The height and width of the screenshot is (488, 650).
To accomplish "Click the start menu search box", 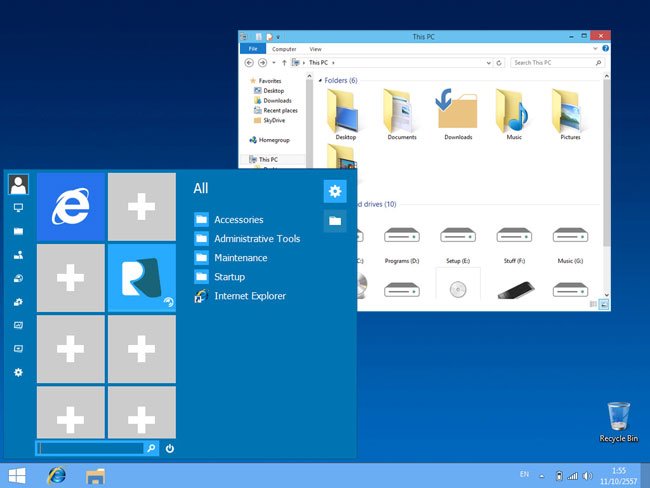I will click(x=90, y=448).
